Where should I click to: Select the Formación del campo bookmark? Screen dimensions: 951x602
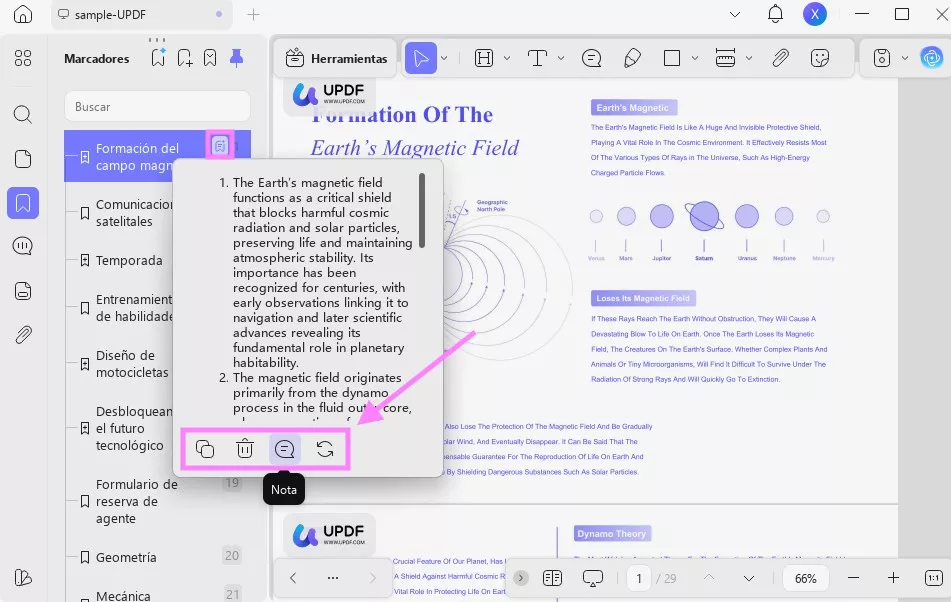158,156
